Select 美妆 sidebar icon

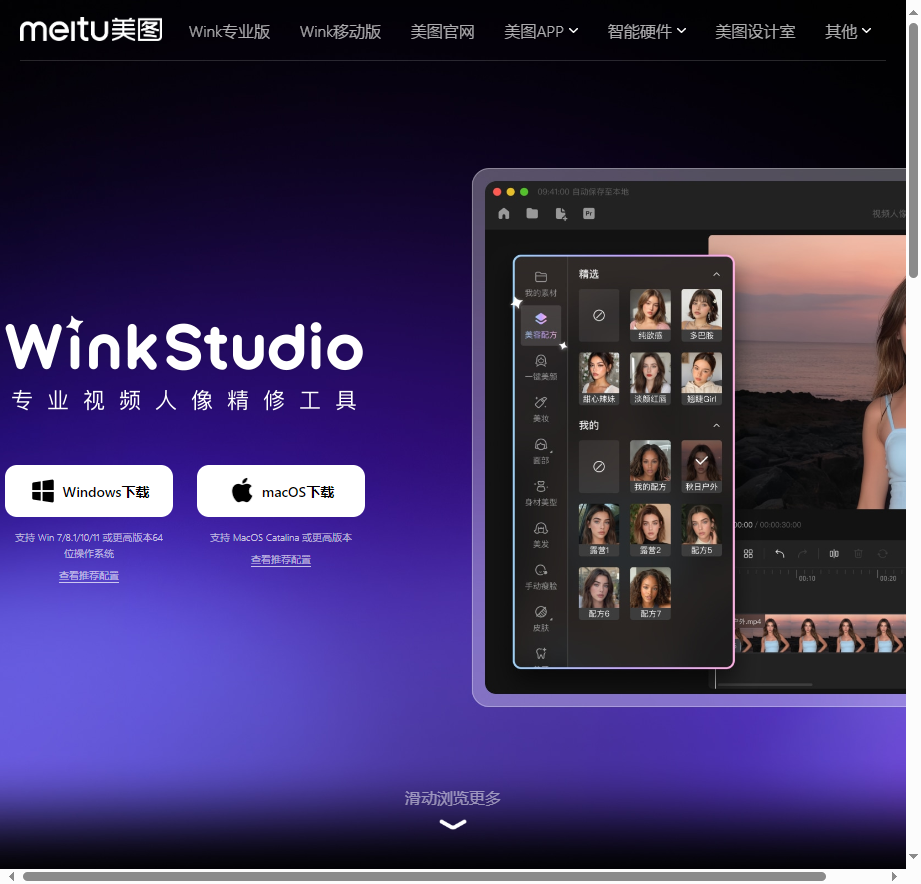541,409
